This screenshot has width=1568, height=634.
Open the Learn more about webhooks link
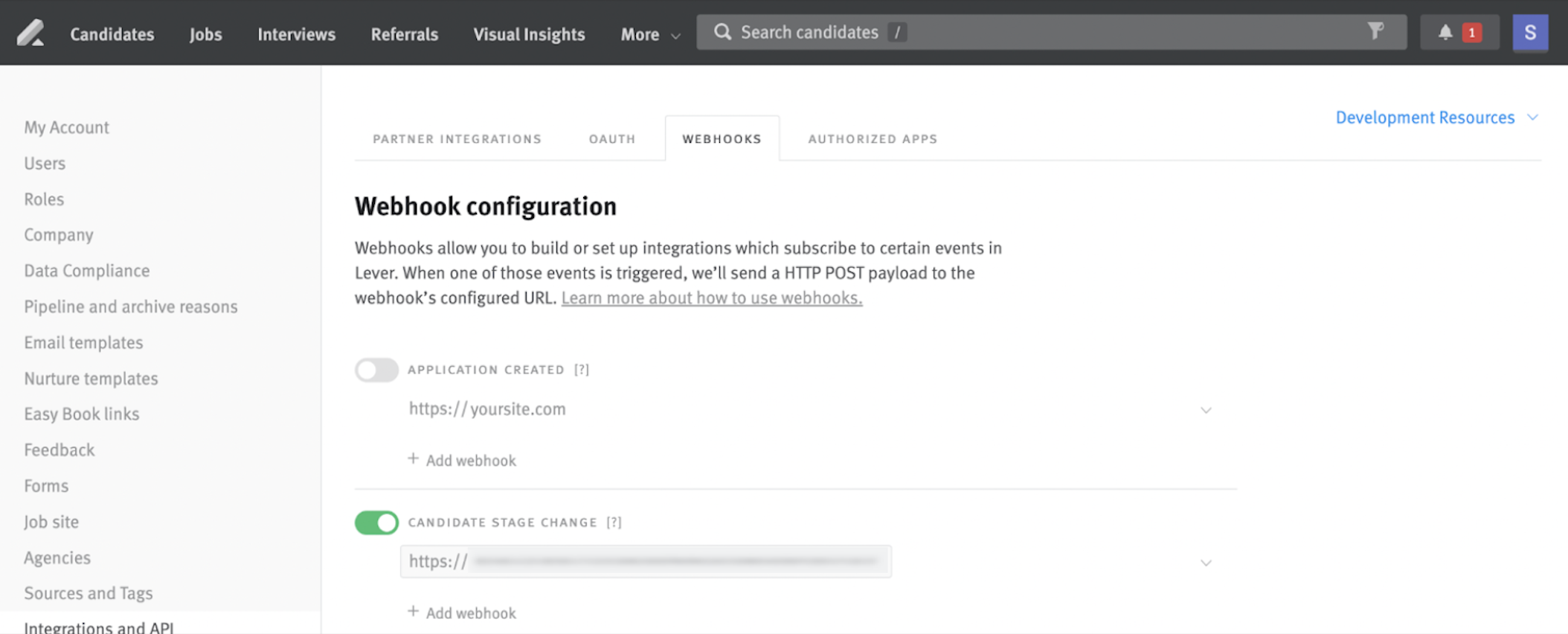pos(711,298)
